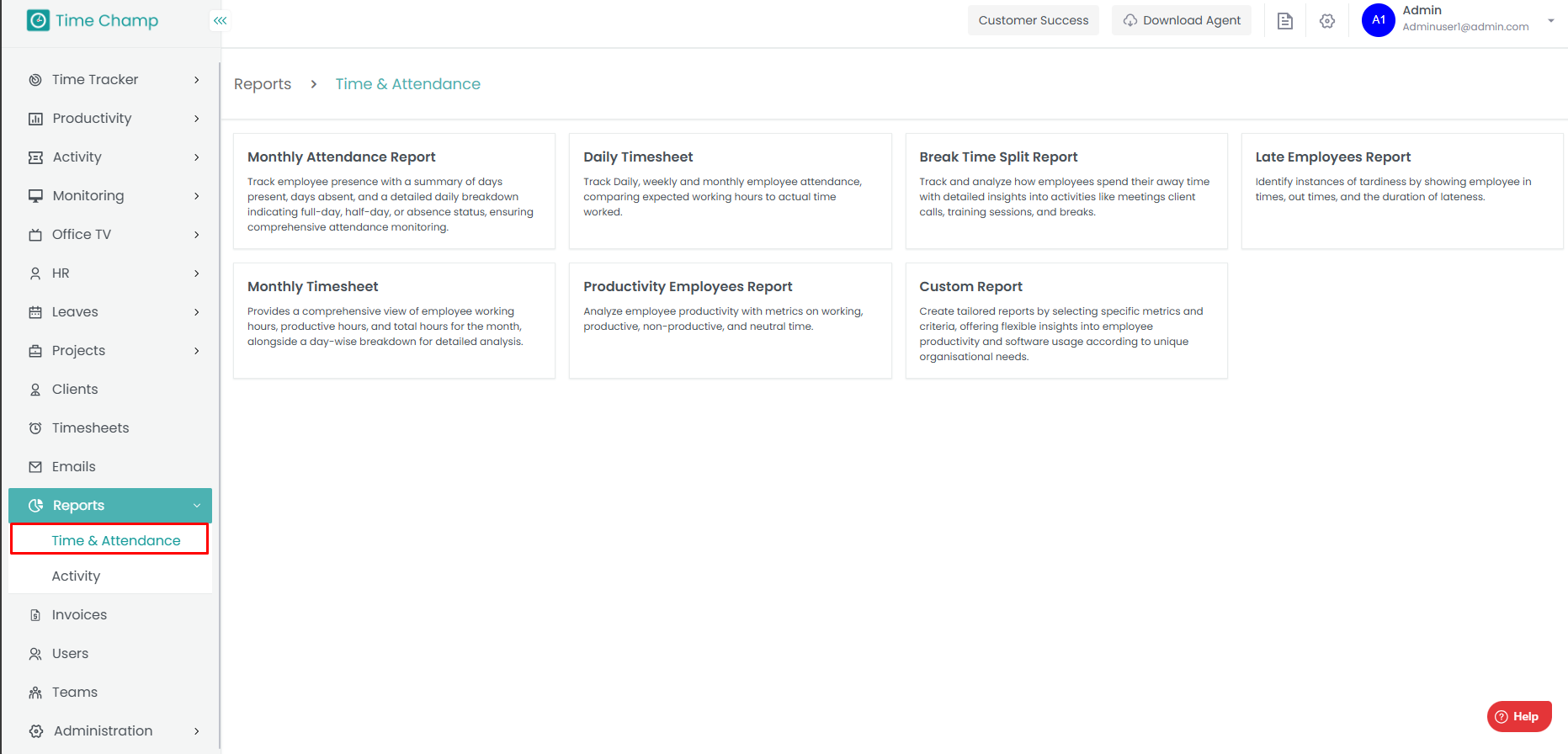Click the Customer Success button
Screen dimensions: 1568x754
[x=1033, y=20]
